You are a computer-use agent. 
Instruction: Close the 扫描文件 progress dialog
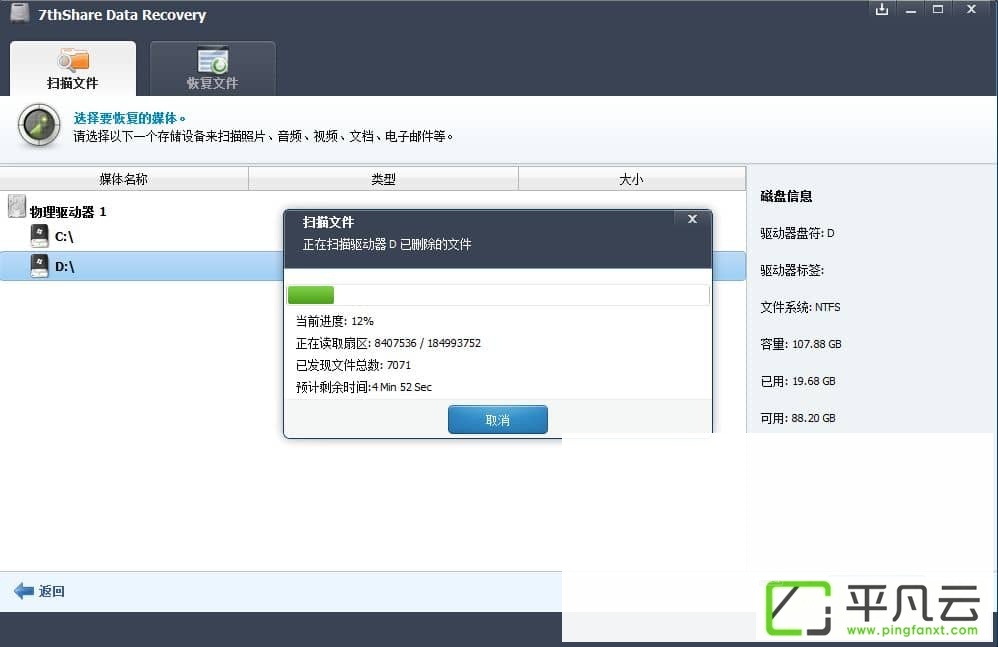tap(692, 219)
